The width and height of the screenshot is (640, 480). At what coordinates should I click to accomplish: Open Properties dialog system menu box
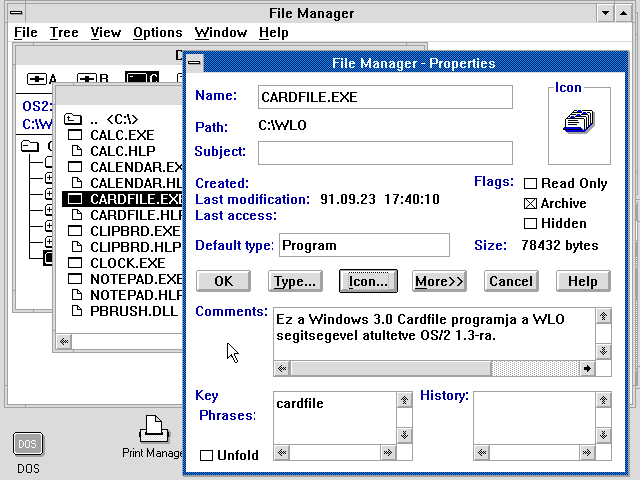(x=194, y=63)
